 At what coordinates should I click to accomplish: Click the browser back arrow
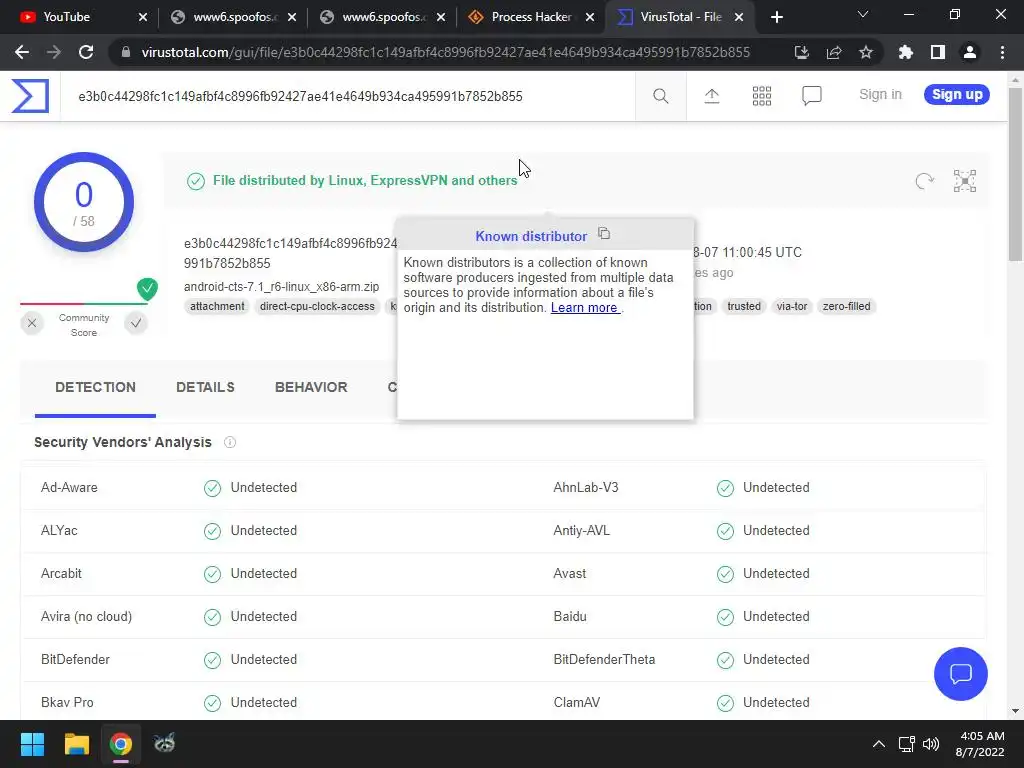22,52
